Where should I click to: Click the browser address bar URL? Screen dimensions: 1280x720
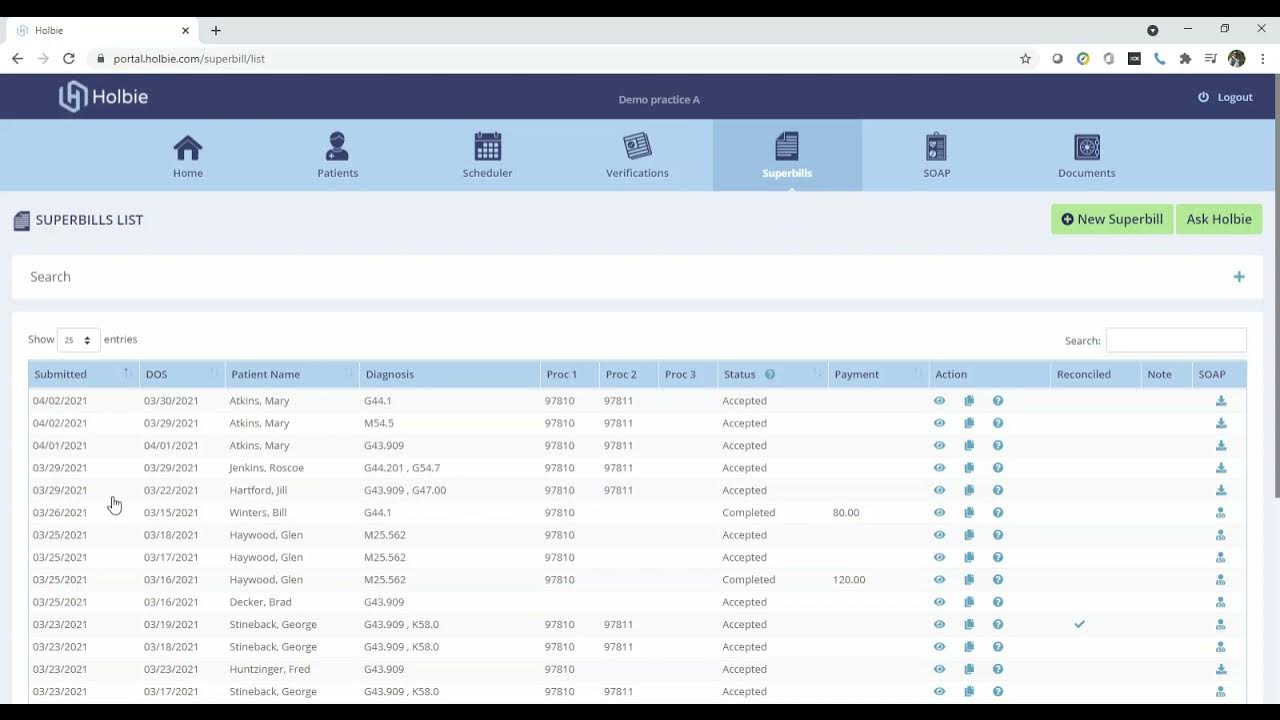pyautogui.click(x=189, y=59)
